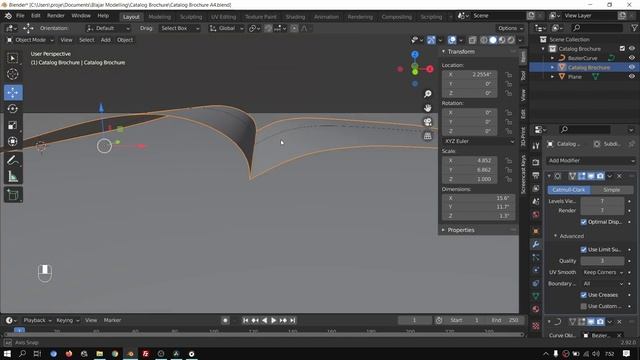Open the Output properties printer icon
The width and height of the screenshot is (640, 360).
pyautogui.click(x=536, y=176)
